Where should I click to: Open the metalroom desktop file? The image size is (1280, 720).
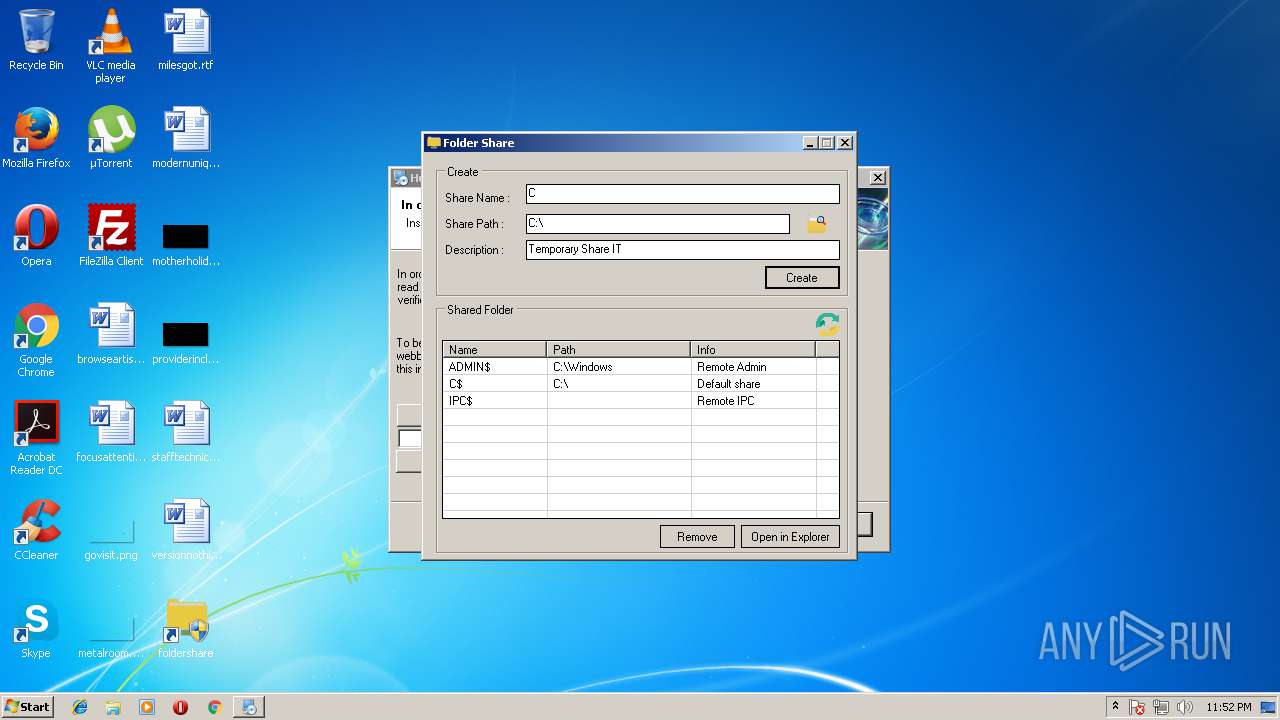[110, 638]
